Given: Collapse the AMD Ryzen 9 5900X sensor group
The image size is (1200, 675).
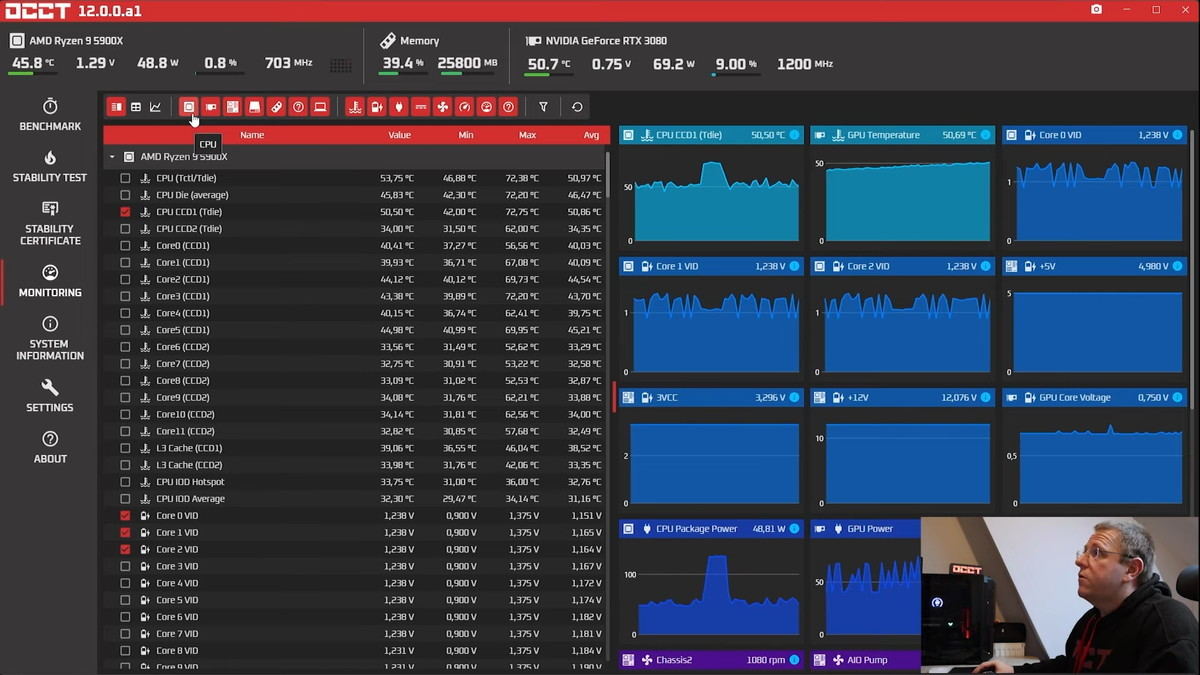Looking at the screenshot, I should pos(112,157).
